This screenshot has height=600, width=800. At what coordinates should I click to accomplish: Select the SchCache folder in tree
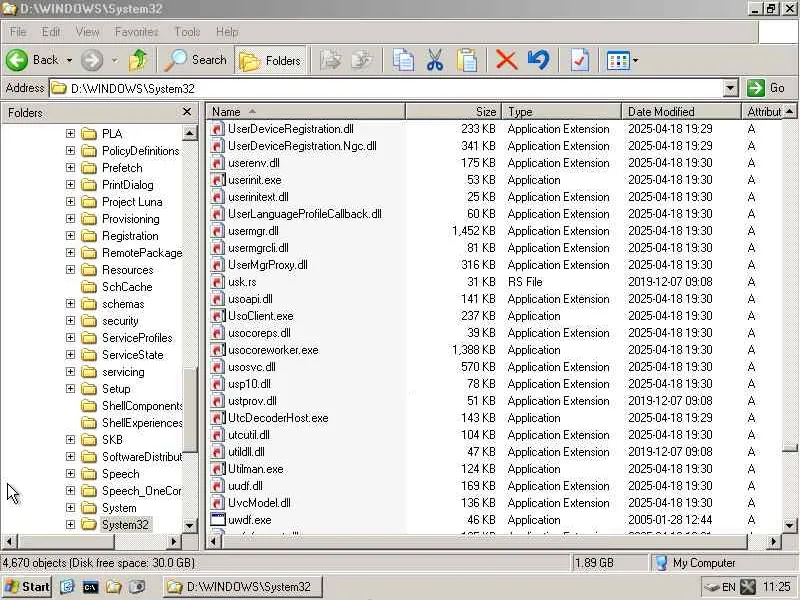click(127, 287)
